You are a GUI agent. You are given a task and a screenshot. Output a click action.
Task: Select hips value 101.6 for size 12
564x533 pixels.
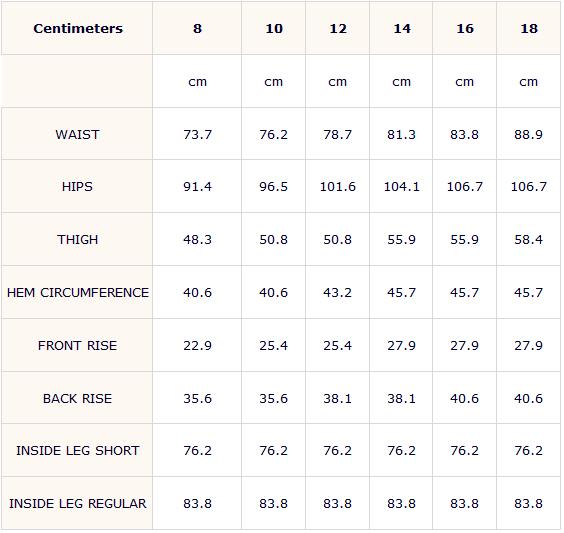tap(338, 187)
